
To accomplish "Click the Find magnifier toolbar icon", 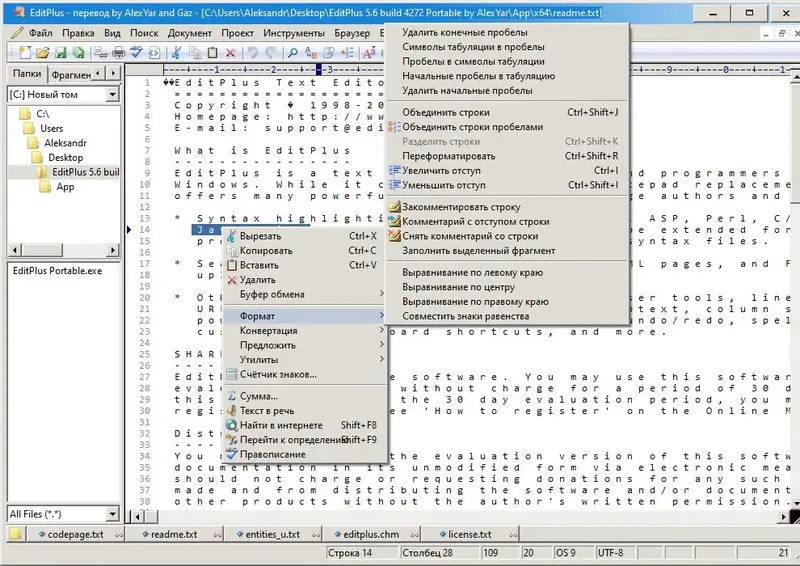I will [293, 53].
